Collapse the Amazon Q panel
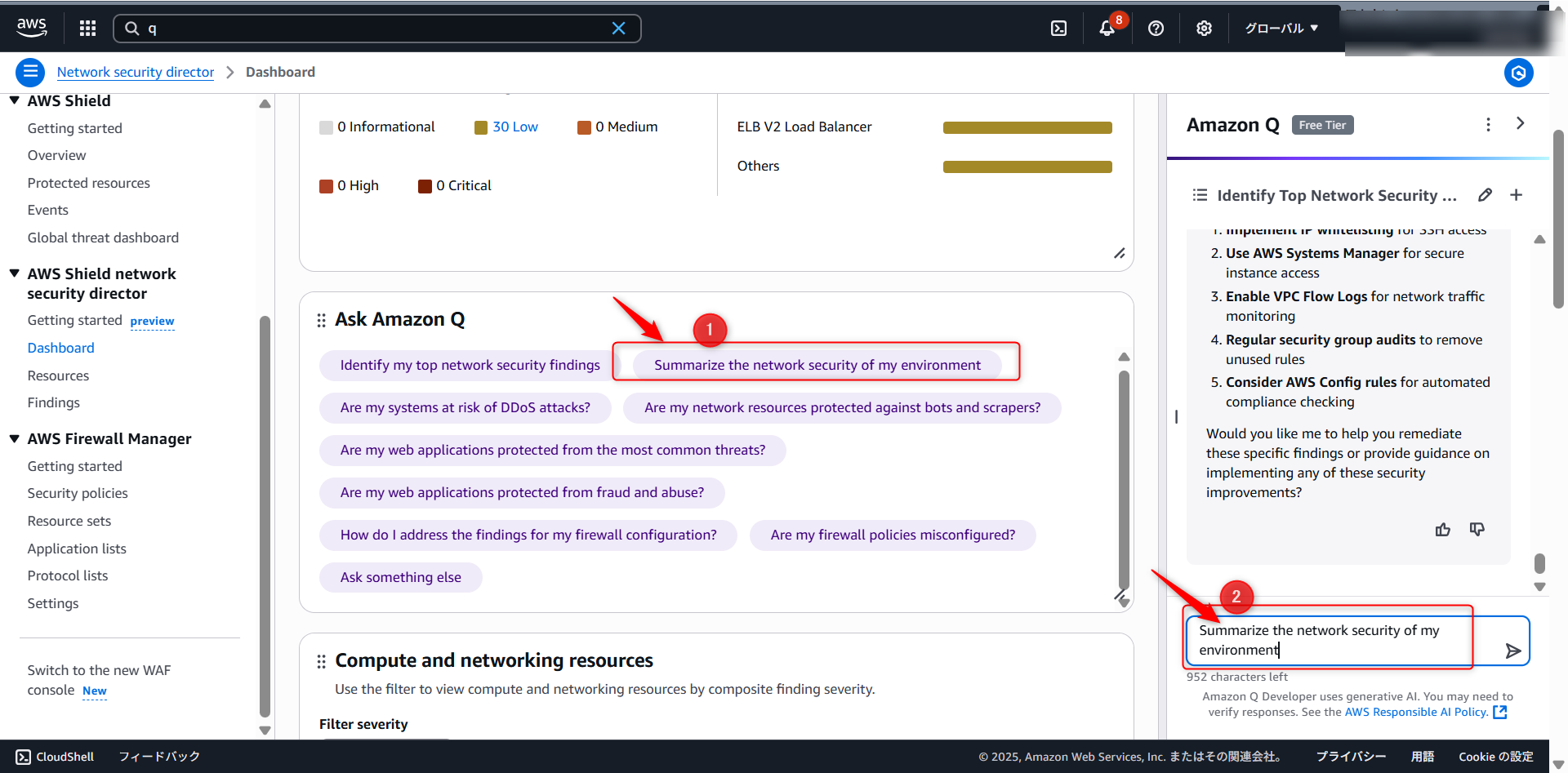Image resolution: width=1568 pixels, height=773 pixels. coord(1520,123)
